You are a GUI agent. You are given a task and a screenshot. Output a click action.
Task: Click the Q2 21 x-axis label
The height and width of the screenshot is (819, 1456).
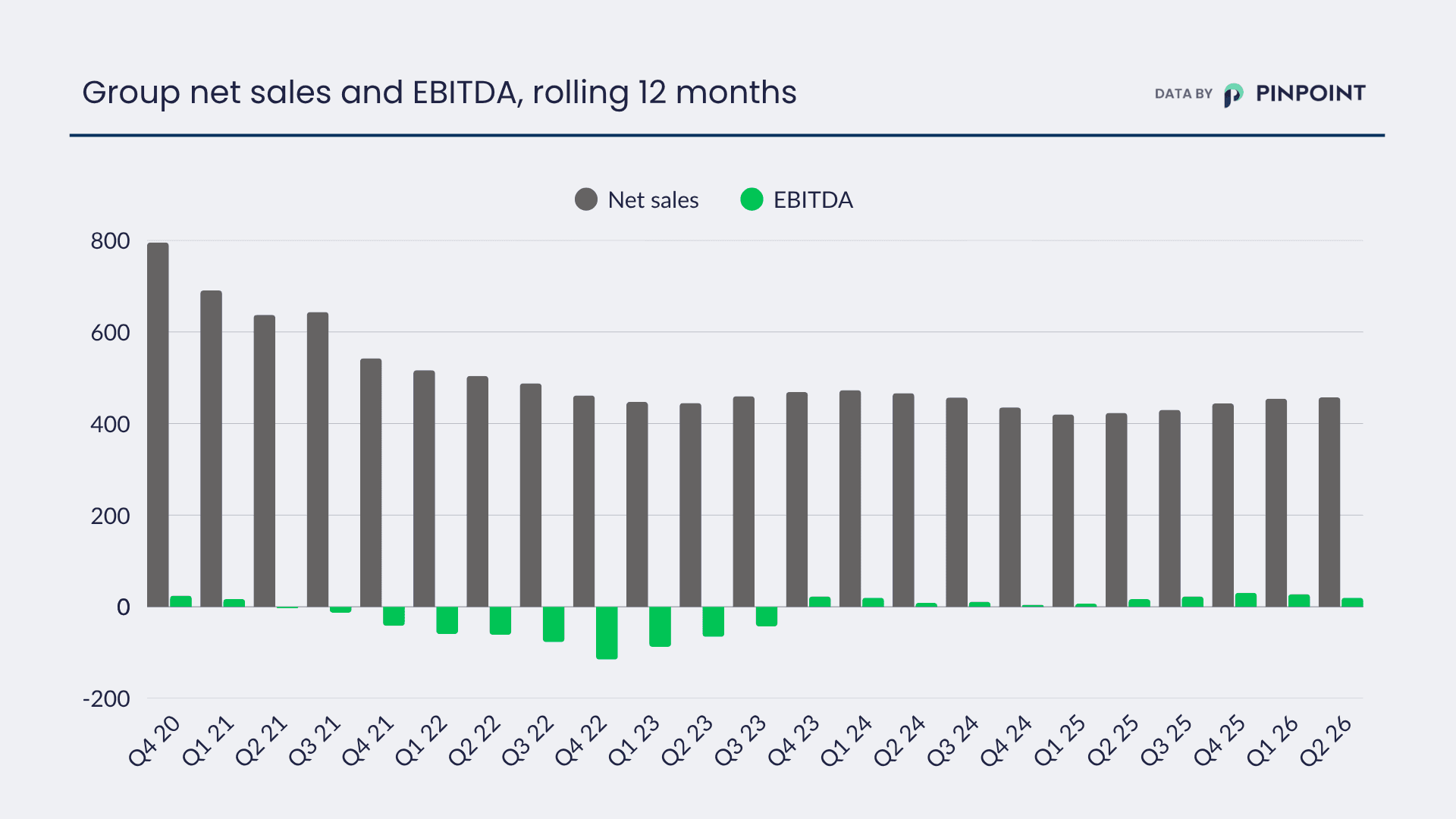coord(262,741)
